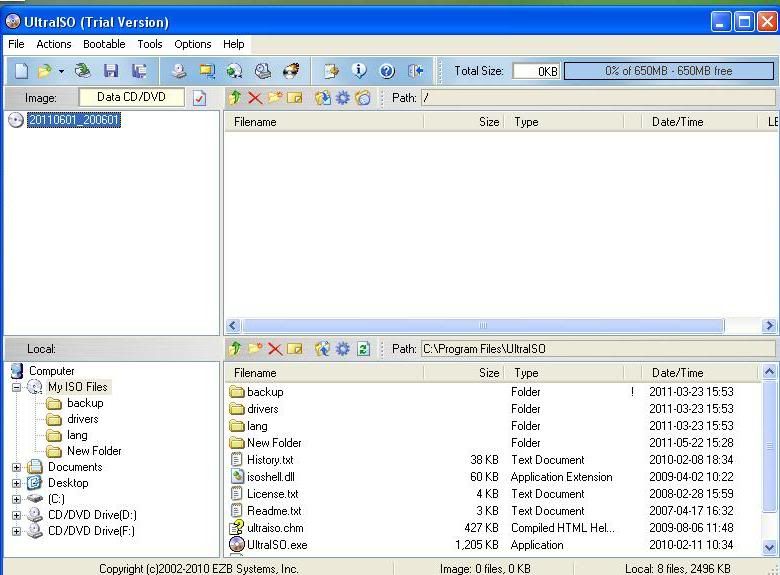Viewport: 780px width, 575px height.
Task: Click the Rename icon in Image toolbar
Action: pos(294,97)
